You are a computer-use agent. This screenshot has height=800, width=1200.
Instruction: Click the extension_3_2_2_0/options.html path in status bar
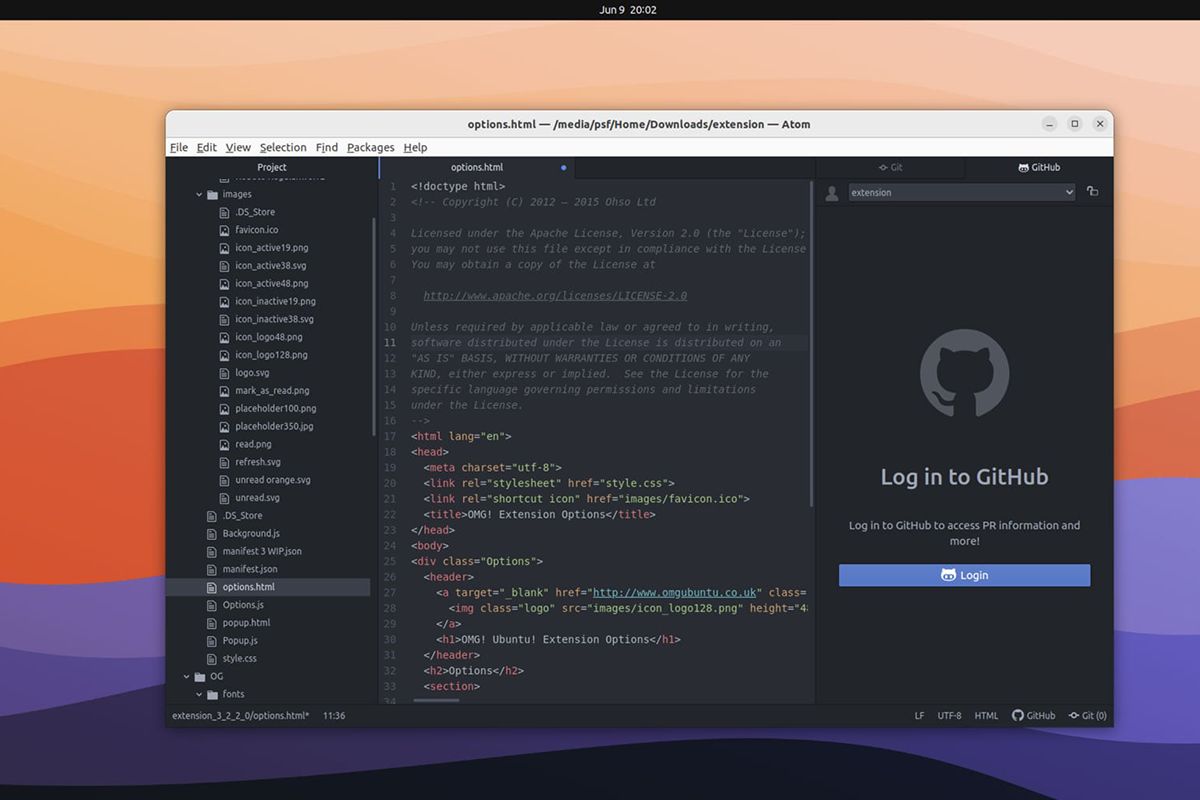(241, 716)
